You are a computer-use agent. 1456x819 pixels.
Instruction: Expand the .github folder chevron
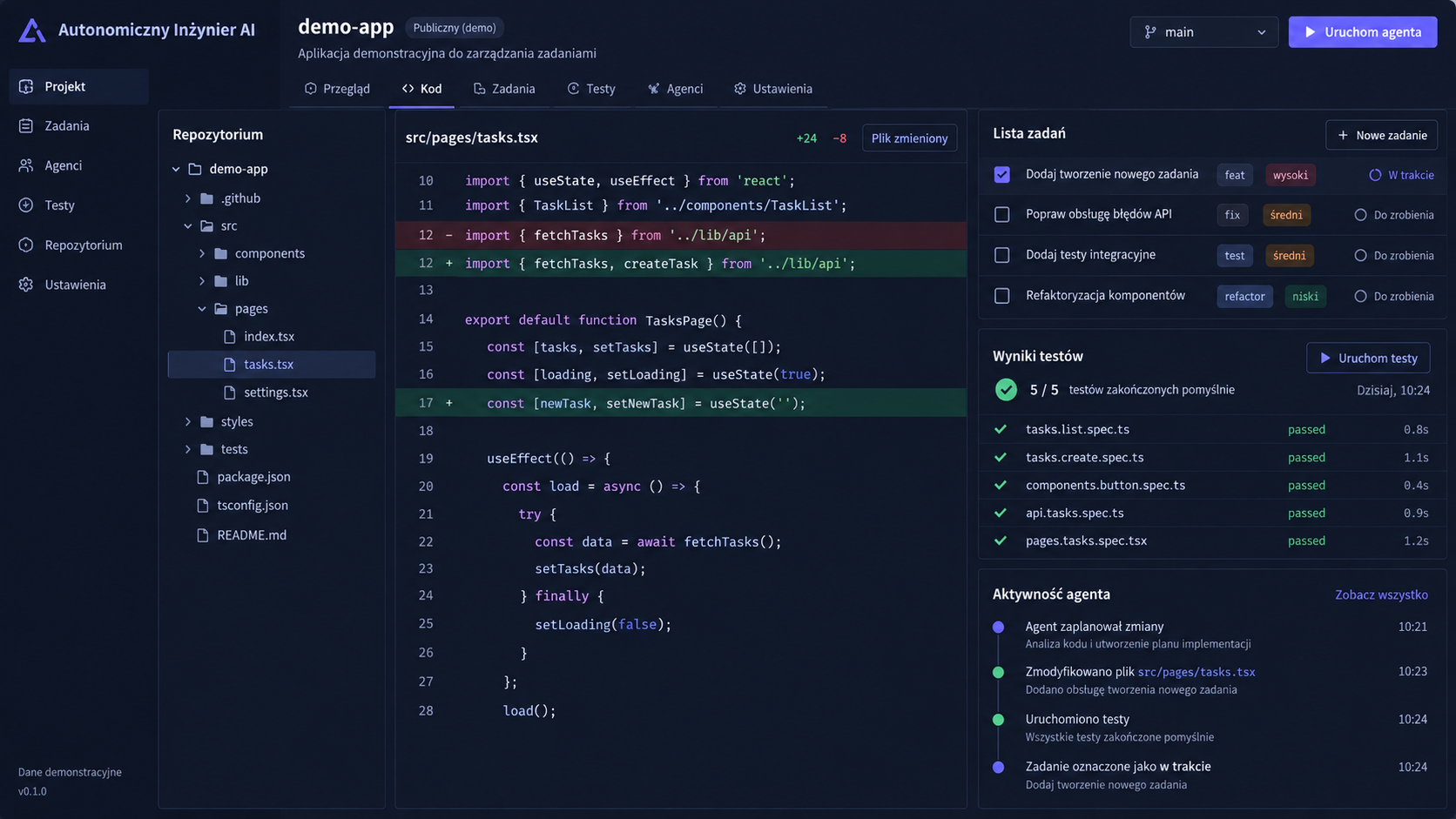(x=188, y=198)
